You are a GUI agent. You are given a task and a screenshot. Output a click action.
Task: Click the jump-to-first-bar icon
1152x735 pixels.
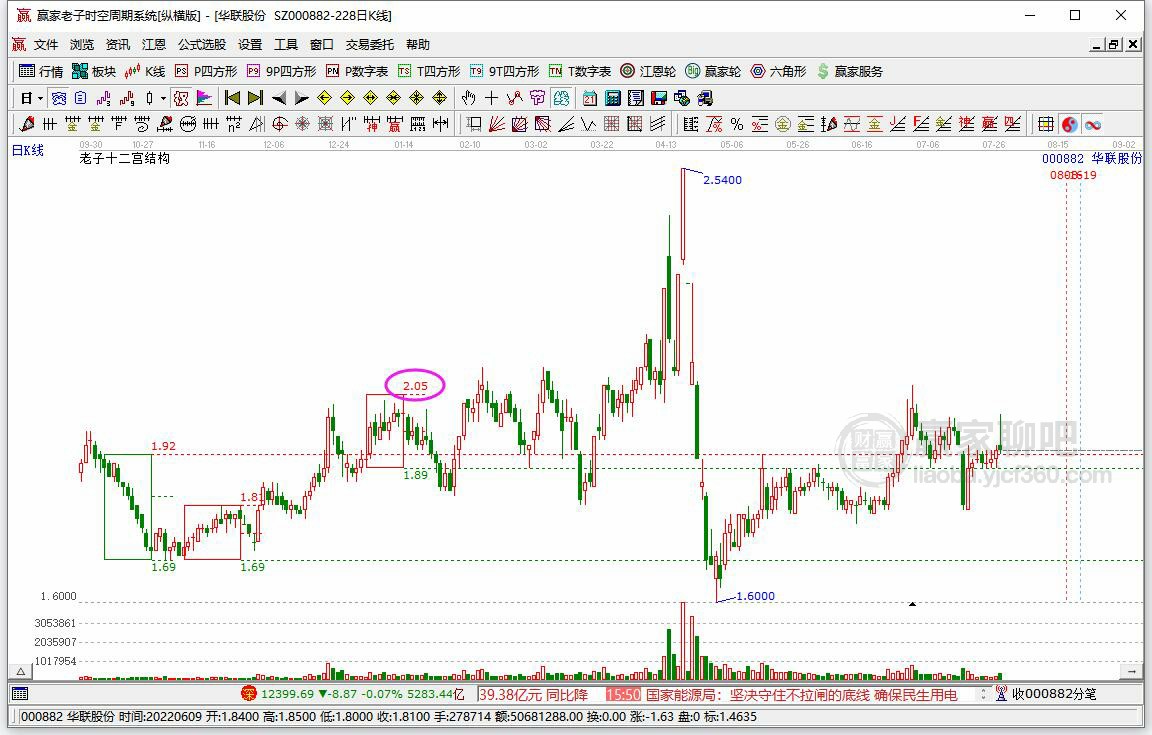tap(232, 98)
